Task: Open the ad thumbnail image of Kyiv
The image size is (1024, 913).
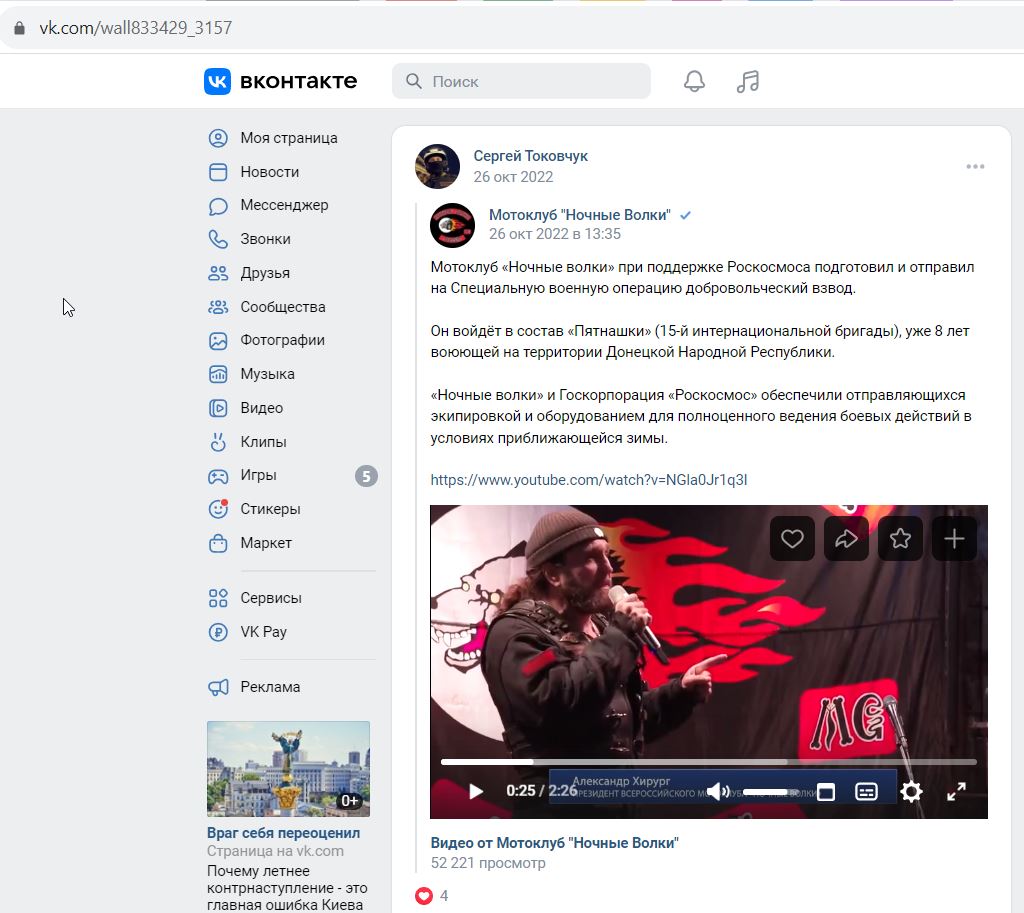Action: coord(289,769)
